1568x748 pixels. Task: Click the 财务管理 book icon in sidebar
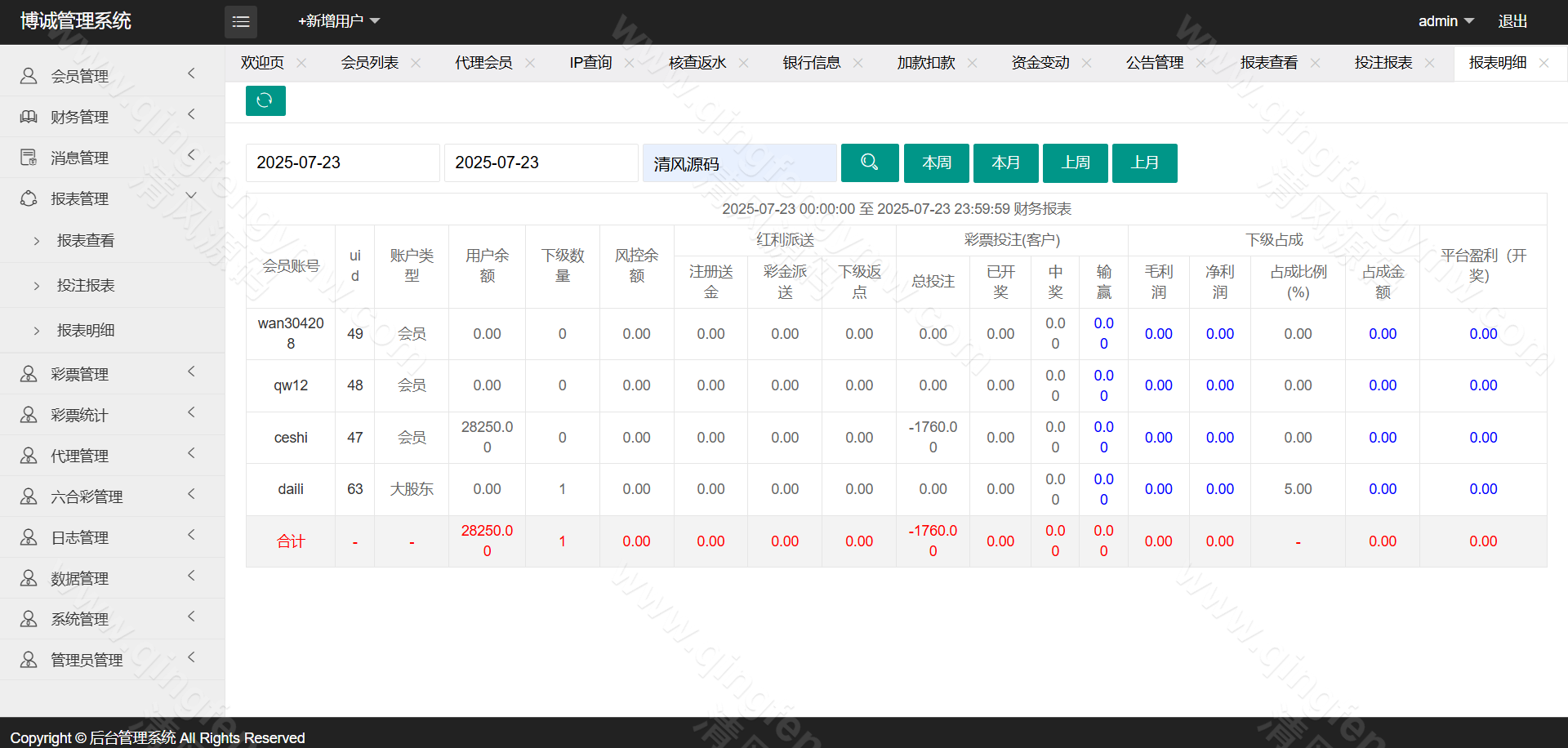tap(29, 117)
